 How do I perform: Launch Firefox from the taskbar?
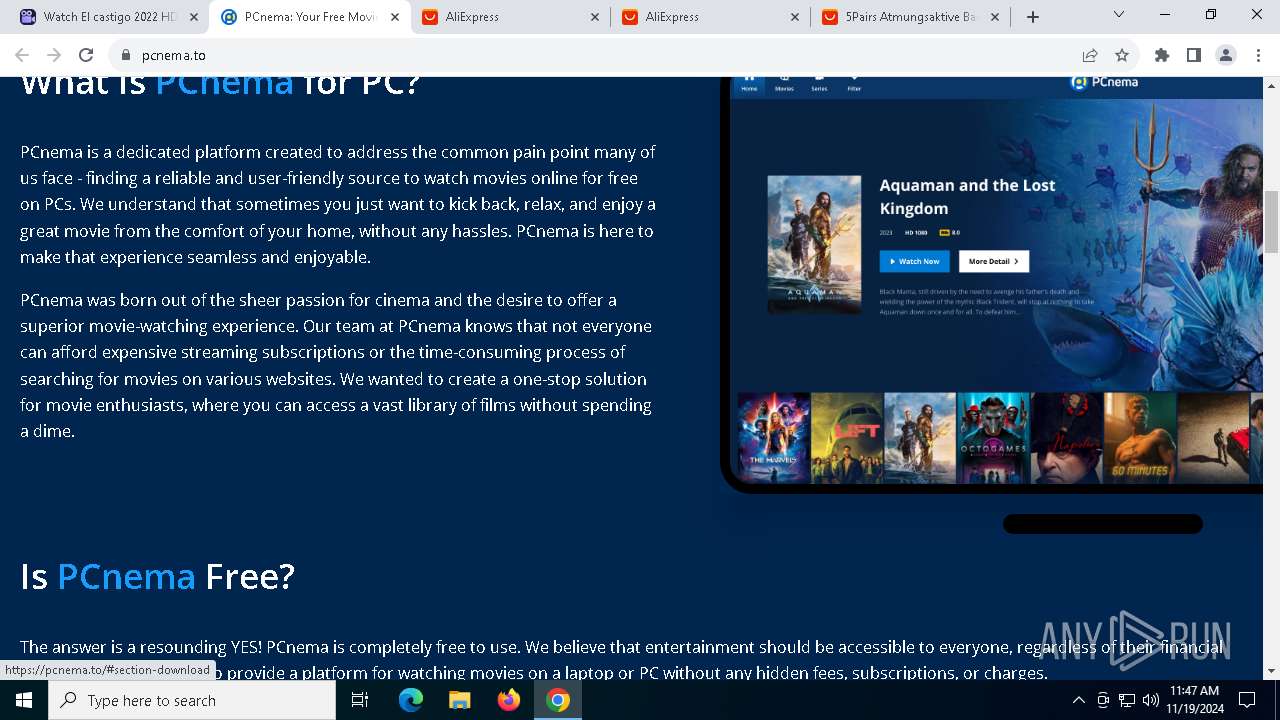(509, 700)
